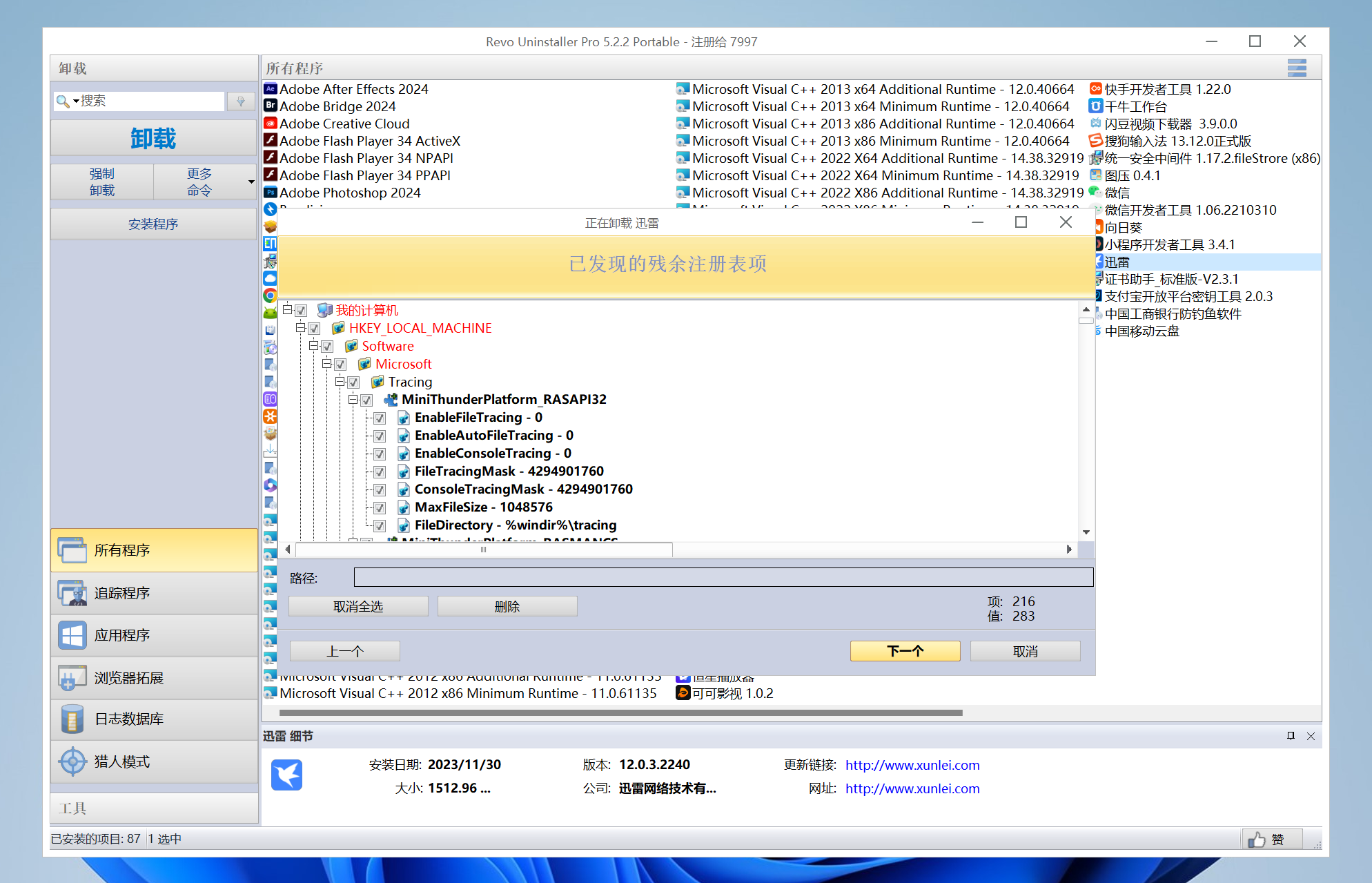Click the 微信 program icon
Viewport: 1372px width, 883px height.
click(1096, 193)
